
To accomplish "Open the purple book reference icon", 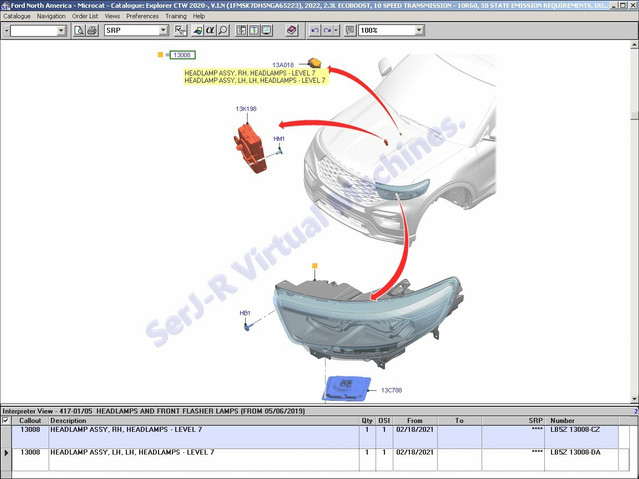I will (x=292, y=30).
